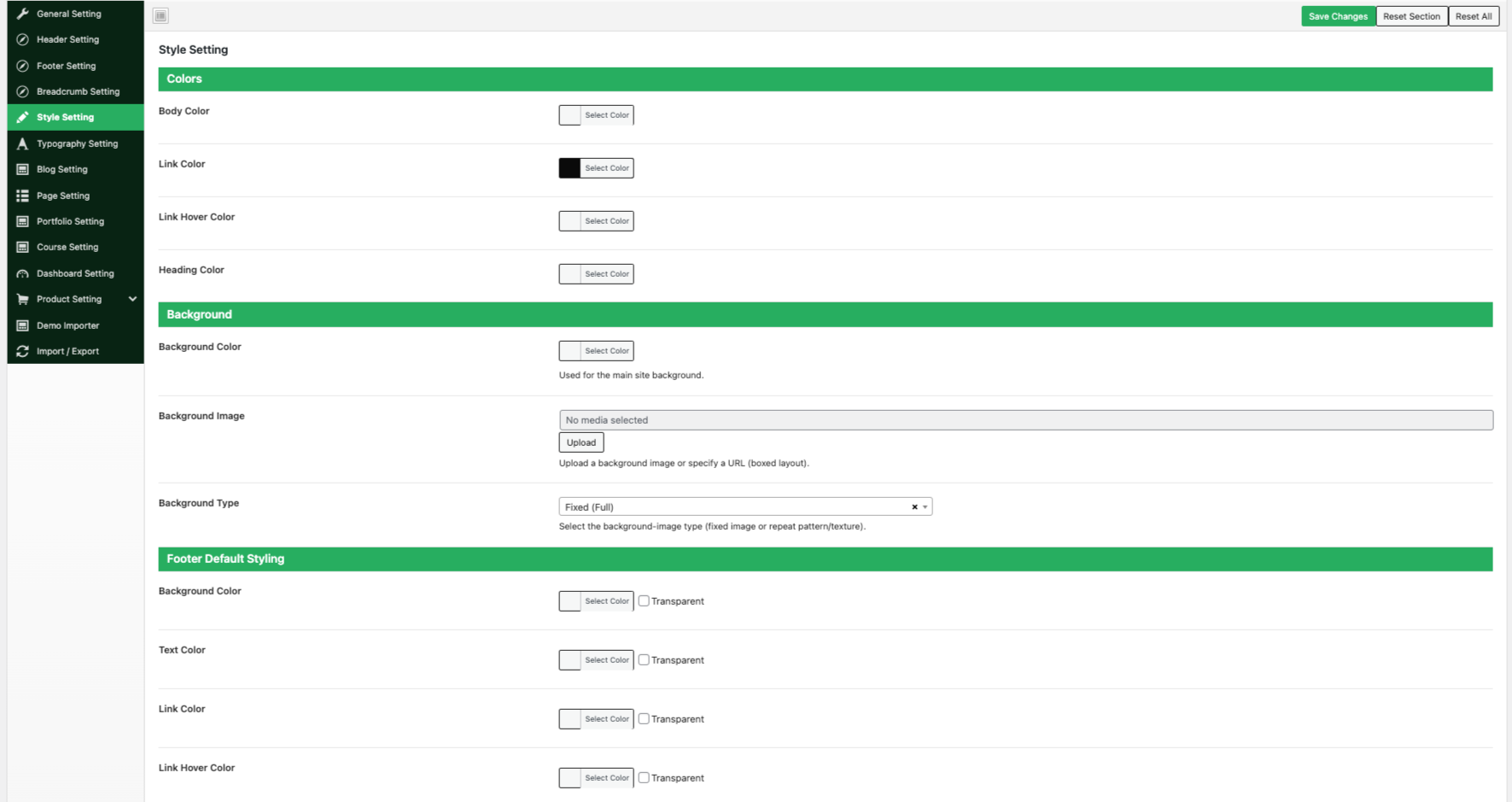The width and height of the screenshot is (1512, 802).
Task: Click the background image URL field
Action: (1026, 420)
